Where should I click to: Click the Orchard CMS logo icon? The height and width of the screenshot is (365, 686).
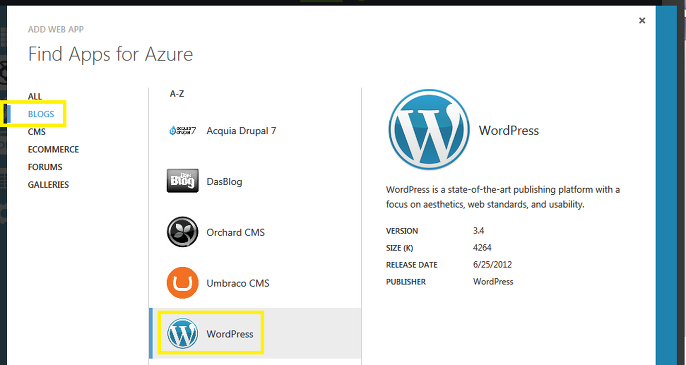coord(182,232)
